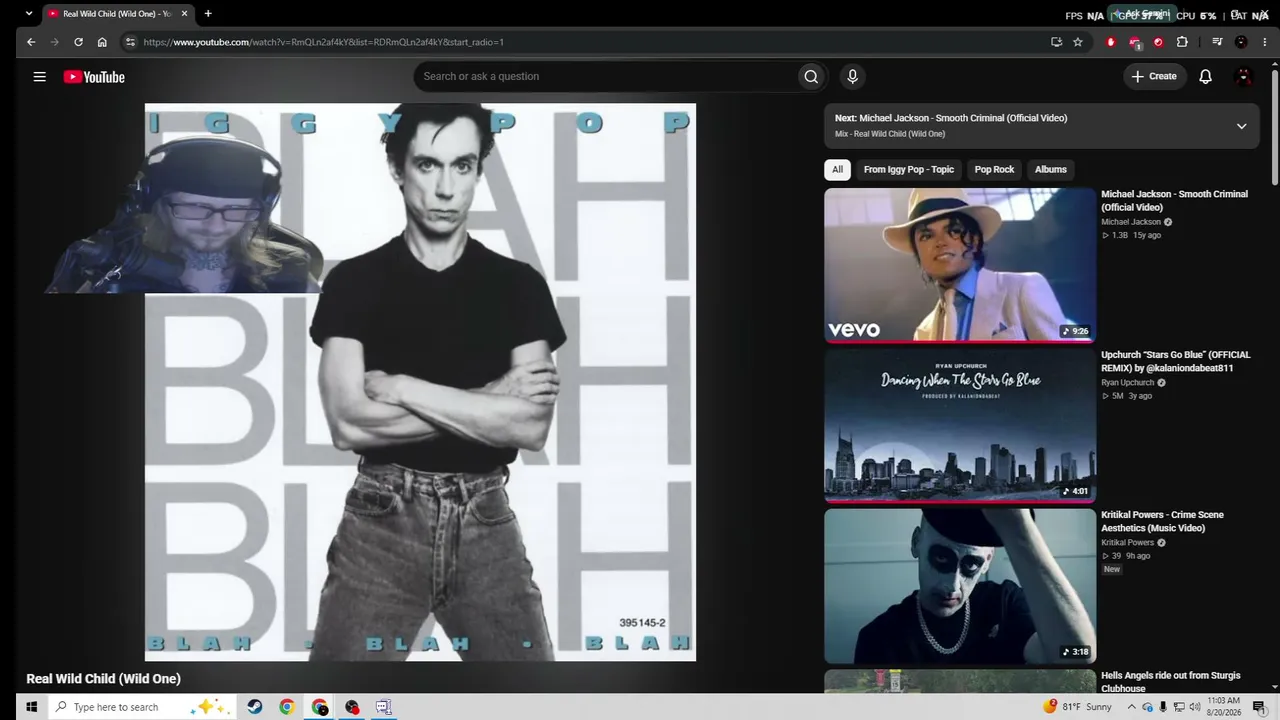Visit the Michael Jackson channel link
This screenshot has width=1280, height=720.
point(1131,222)
